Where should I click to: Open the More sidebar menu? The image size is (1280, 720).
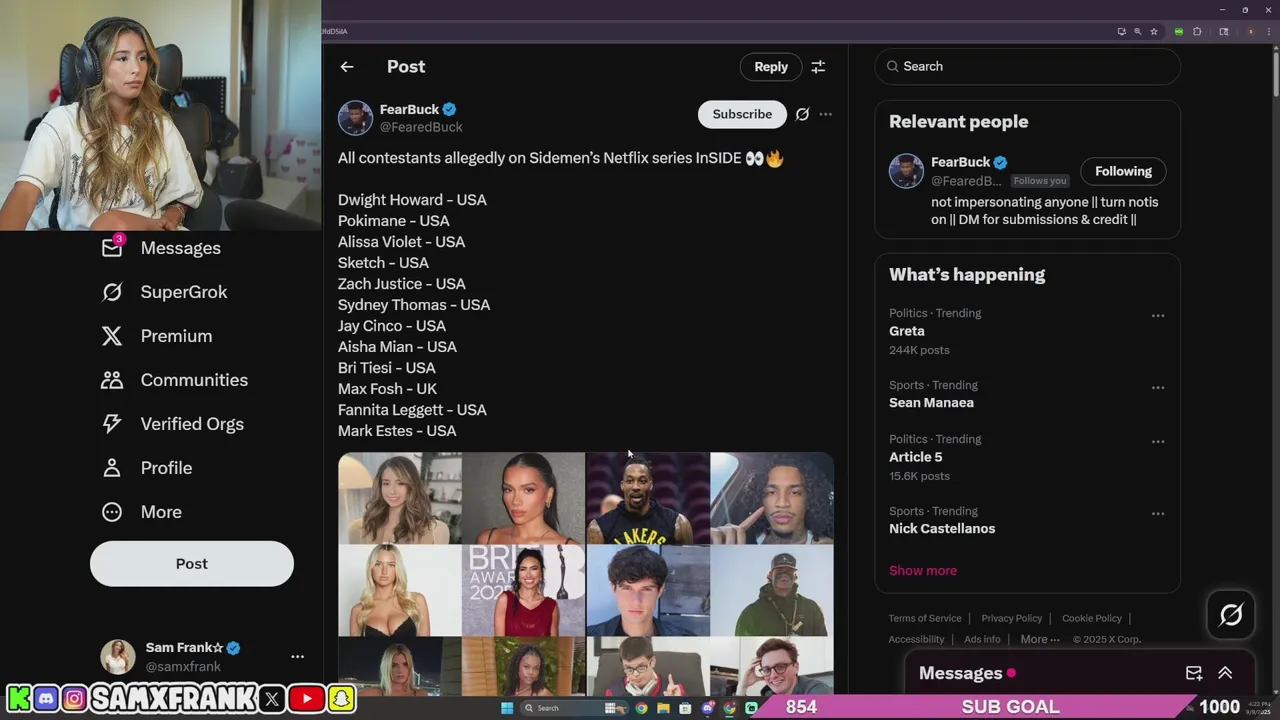pyautogui.click(x=142, y=512)
